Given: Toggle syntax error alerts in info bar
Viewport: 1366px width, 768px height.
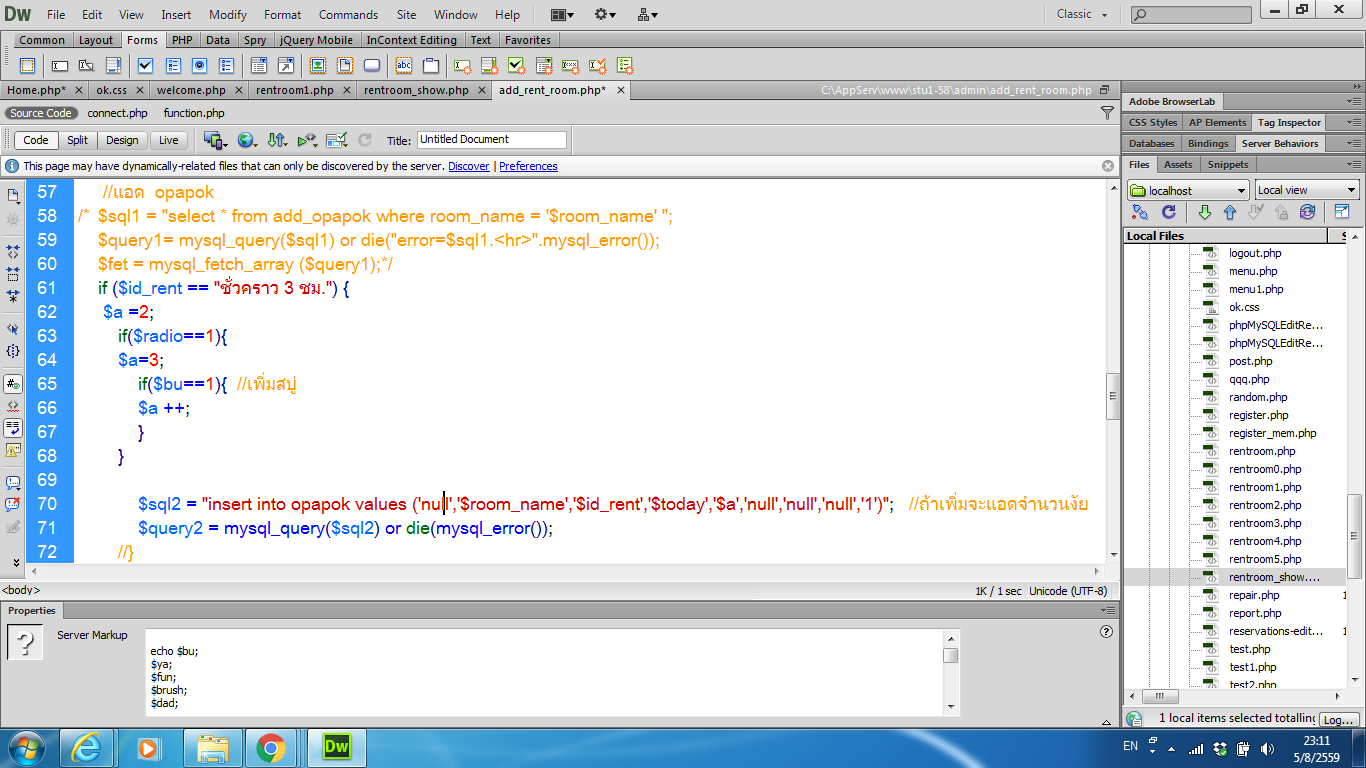Looking at the screenshot, I should coord(13,450).
